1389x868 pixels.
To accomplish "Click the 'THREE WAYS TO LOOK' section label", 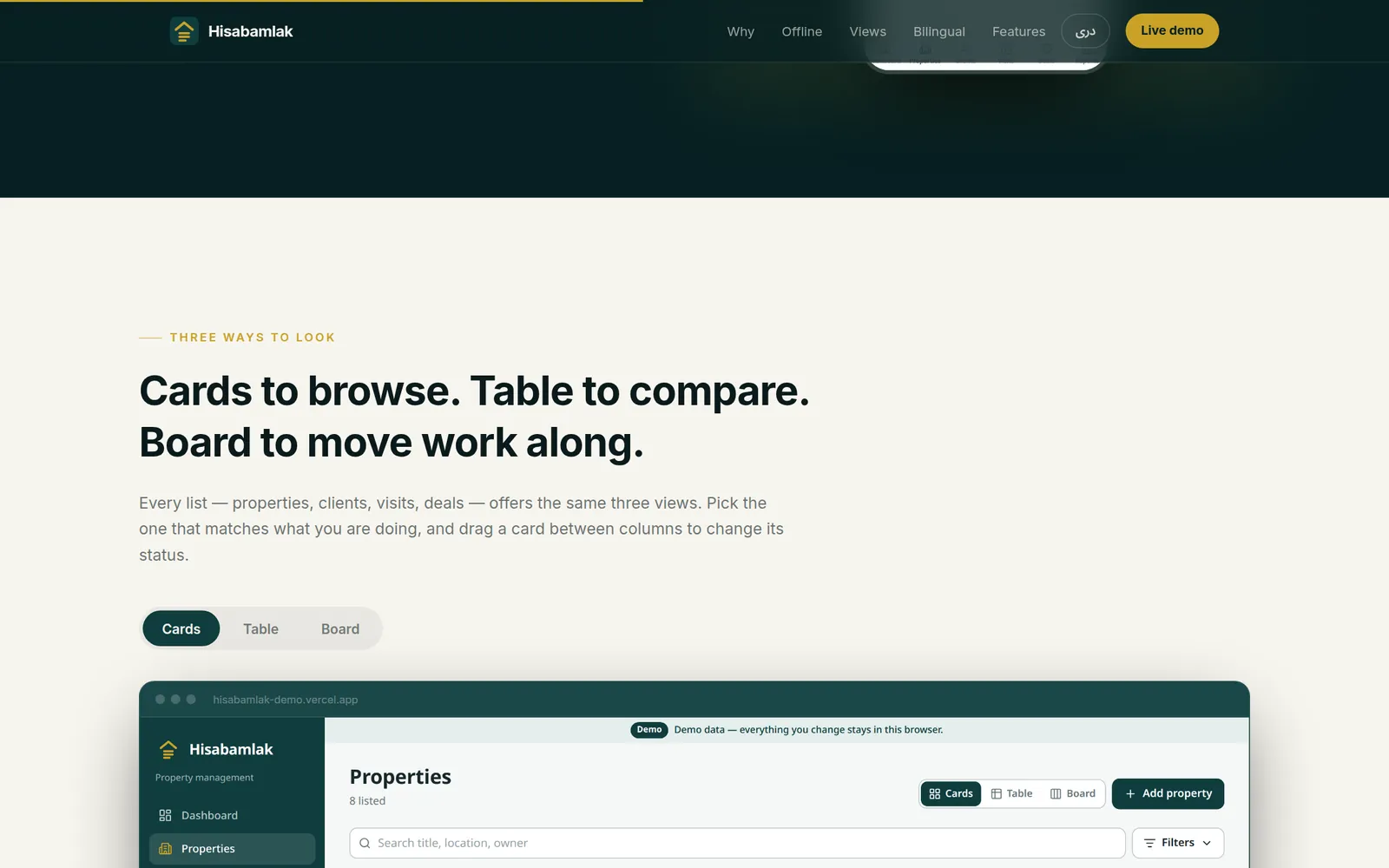I will coord(252,338).
